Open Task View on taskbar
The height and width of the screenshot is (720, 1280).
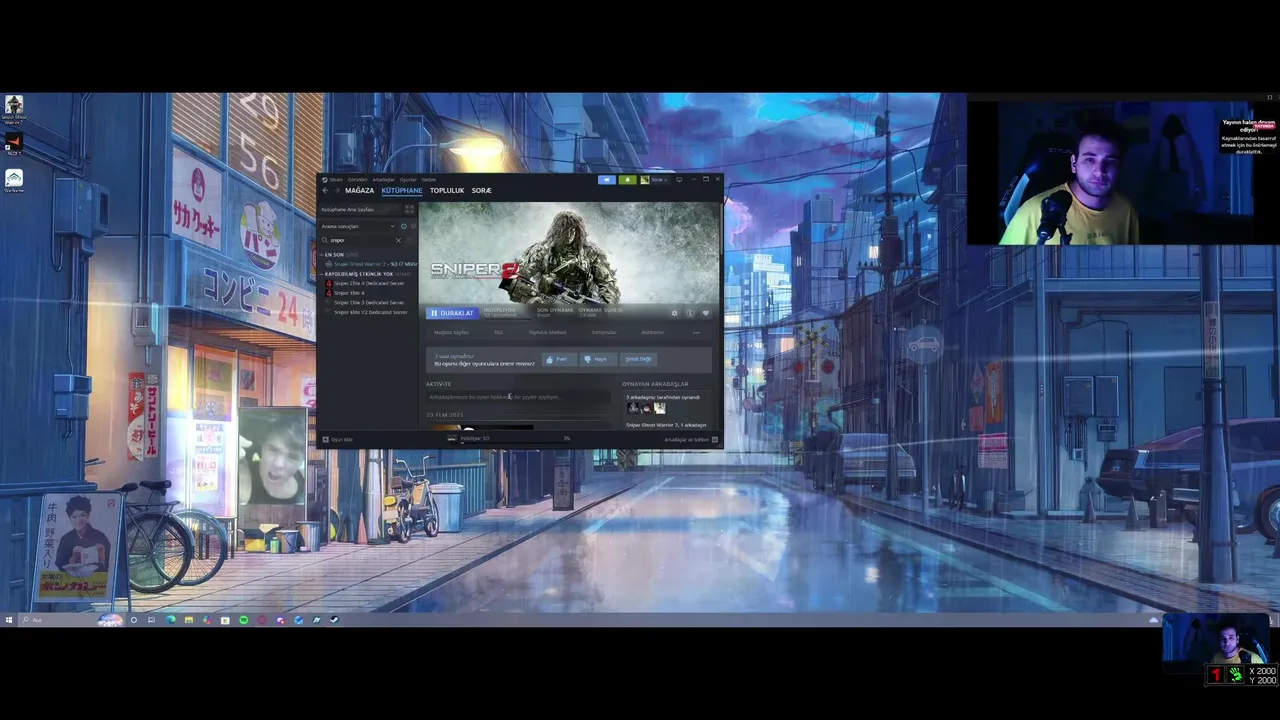pyautogui.click(x=151, y=620)
